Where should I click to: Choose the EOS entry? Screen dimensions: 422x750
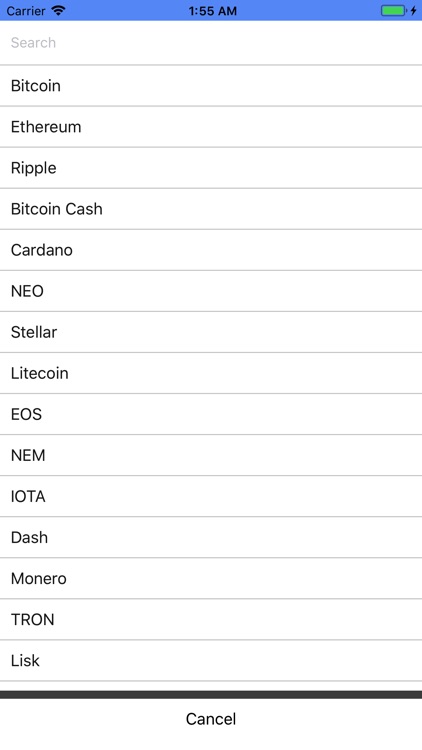[x=211, y=415]
